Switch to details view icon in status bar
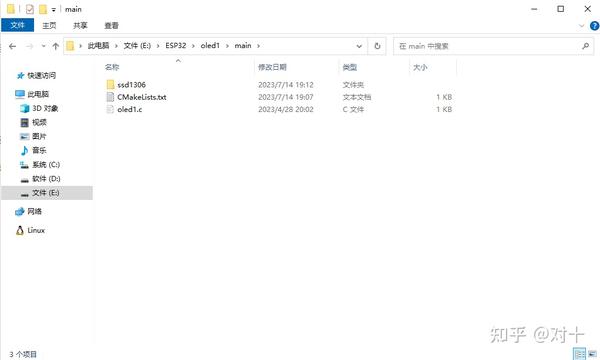600x360 pixels. (x=579, y=353)
